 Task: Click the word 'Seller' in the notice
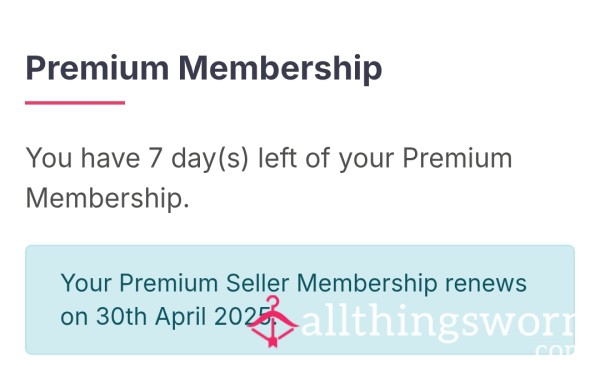[x=258, y=283]
